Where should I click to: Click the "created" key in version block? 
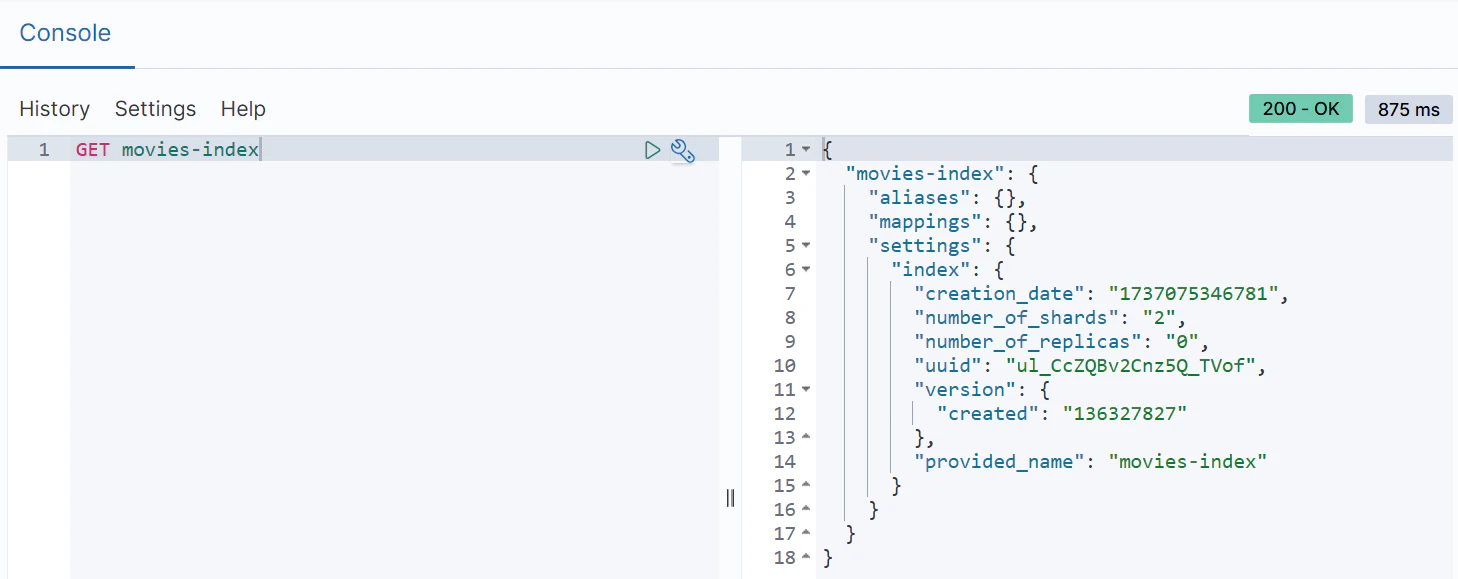[x=989, y=414]
